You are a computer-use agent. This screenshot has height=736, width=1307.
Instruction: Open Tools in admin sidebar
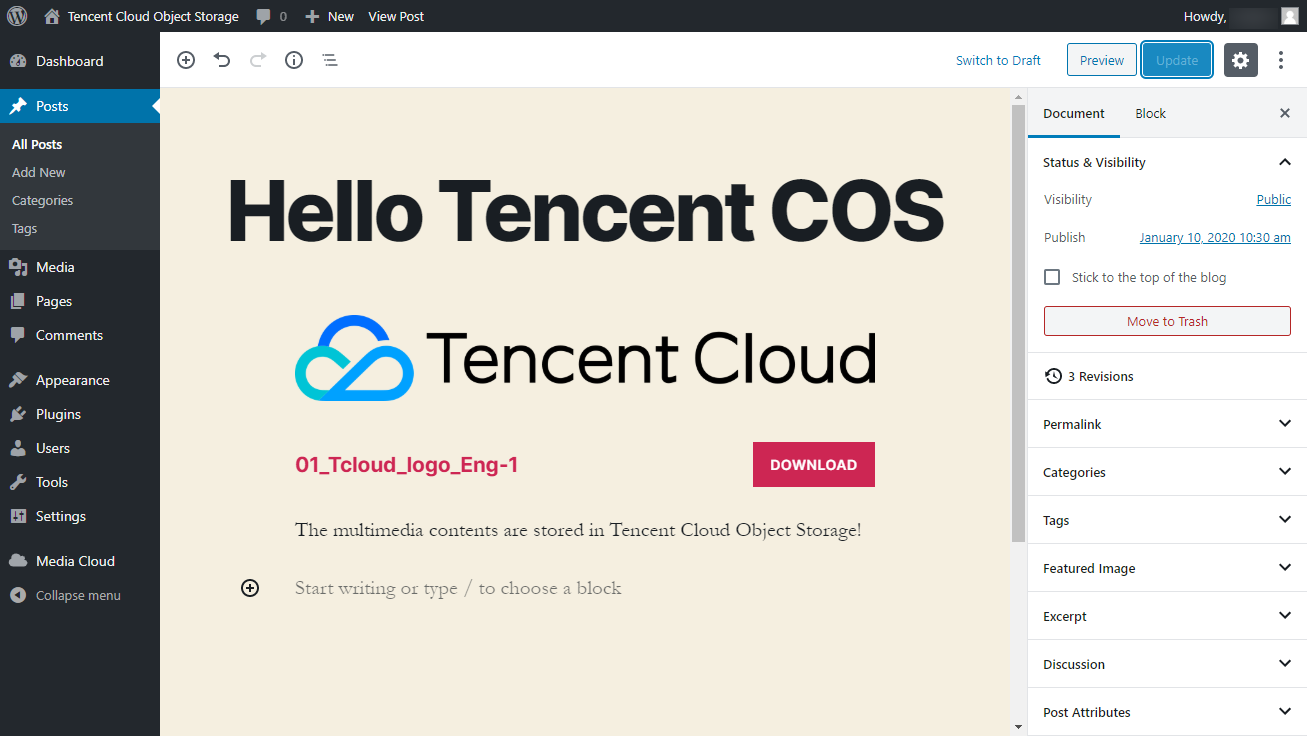80,482
